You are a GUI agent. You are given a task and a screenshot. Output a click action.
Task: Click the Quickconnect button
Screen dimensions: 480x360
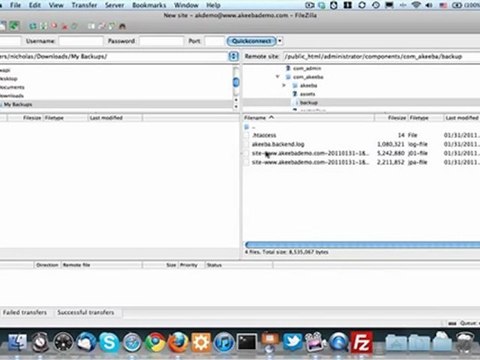click(252, 41)
